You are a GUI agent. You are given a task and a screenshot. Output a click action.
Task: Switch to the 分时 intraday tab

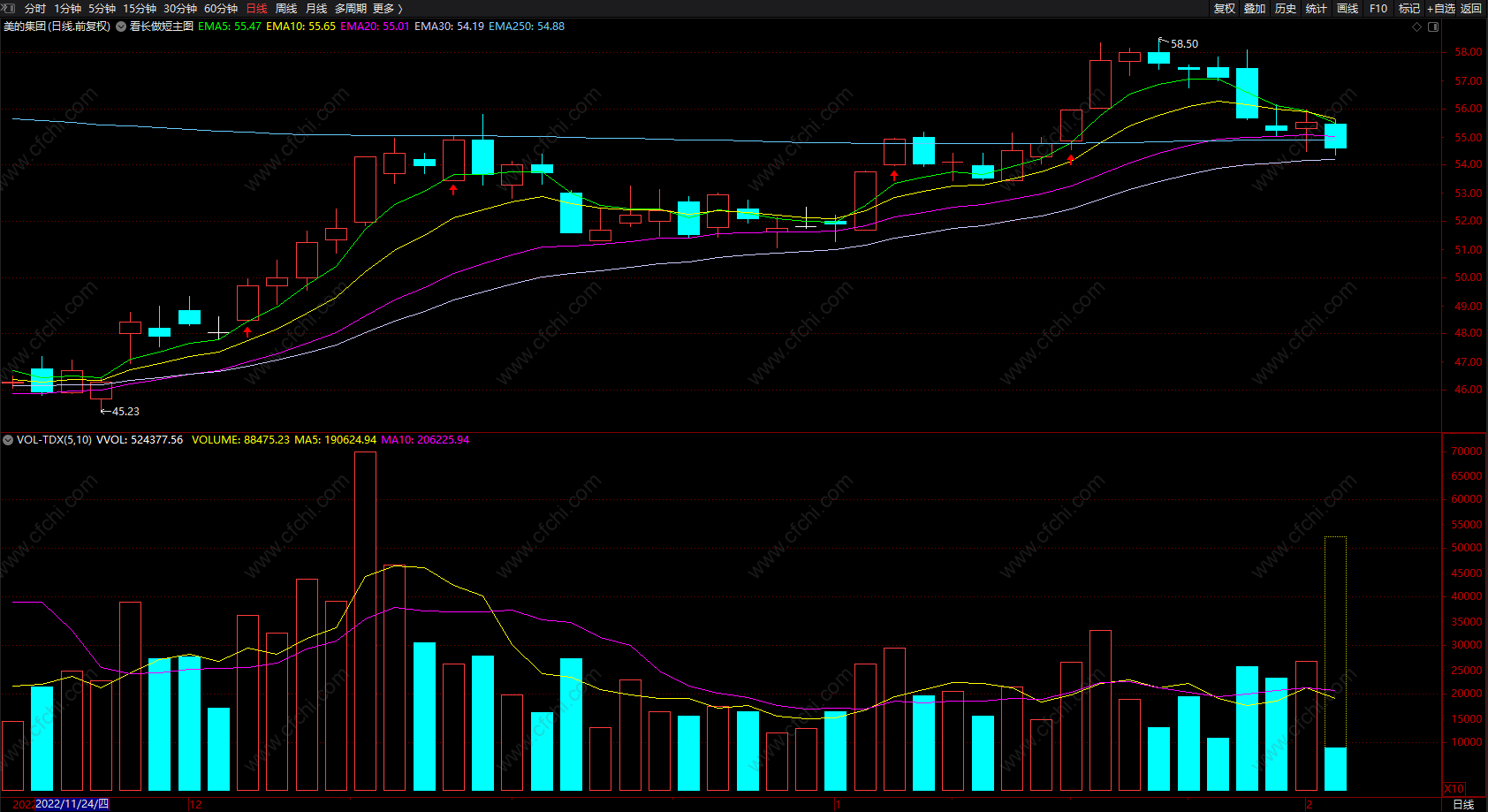(x=35, y=9)
